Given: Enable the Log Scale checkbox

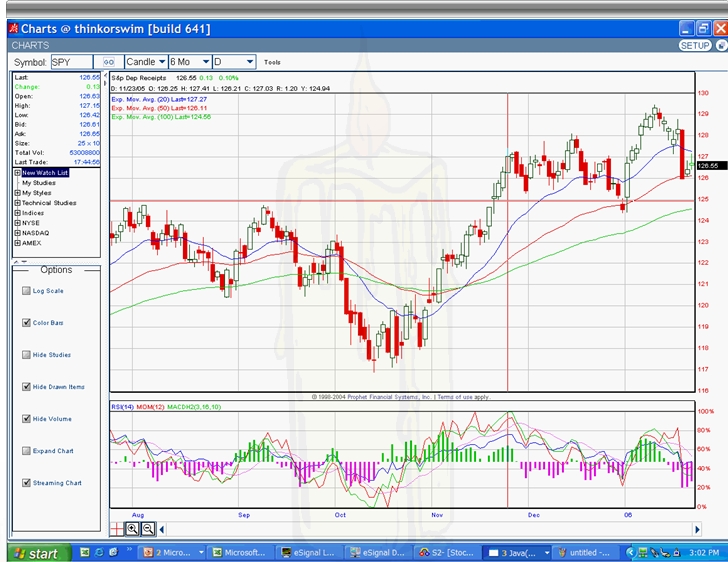Looking at the screenshot, I should (26, 291).
